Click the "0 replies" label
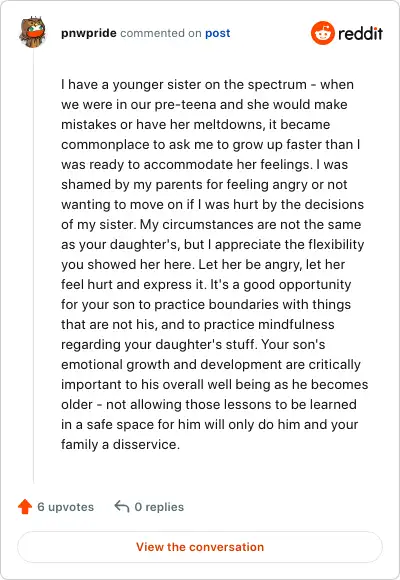 click(159, 507)
